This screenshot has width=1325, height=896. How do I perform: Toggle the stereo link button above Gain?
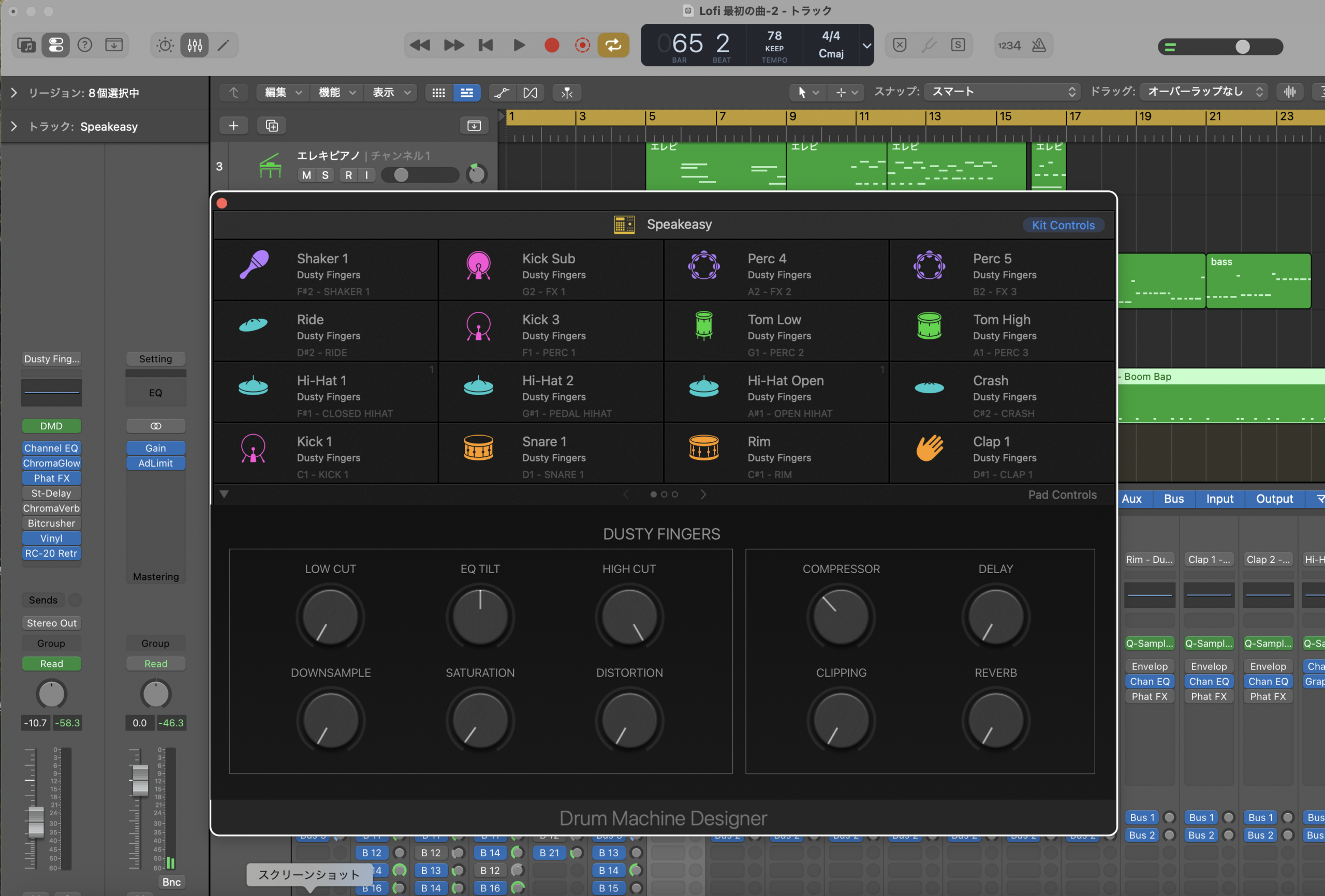(156, 426)
